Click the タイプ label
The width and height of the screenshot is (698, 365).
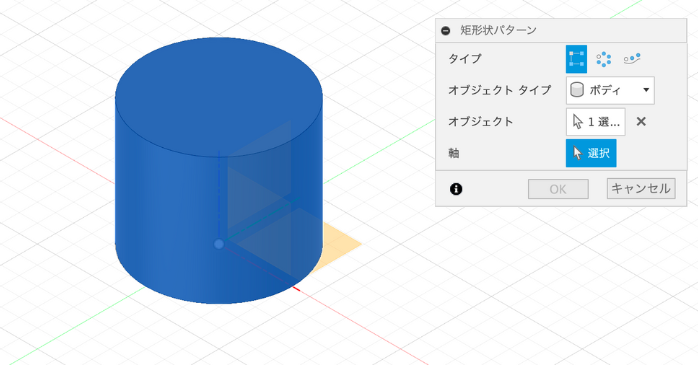pos(465,59)
